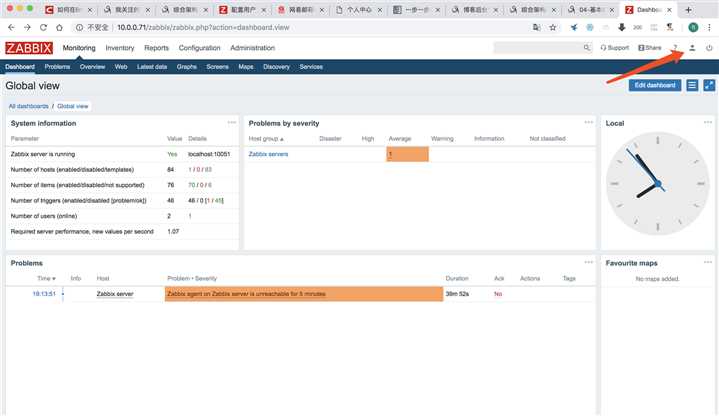The width and height of the screenshot is (719, 416).
Task: Click the translate page icon
Action: [536, 28]
